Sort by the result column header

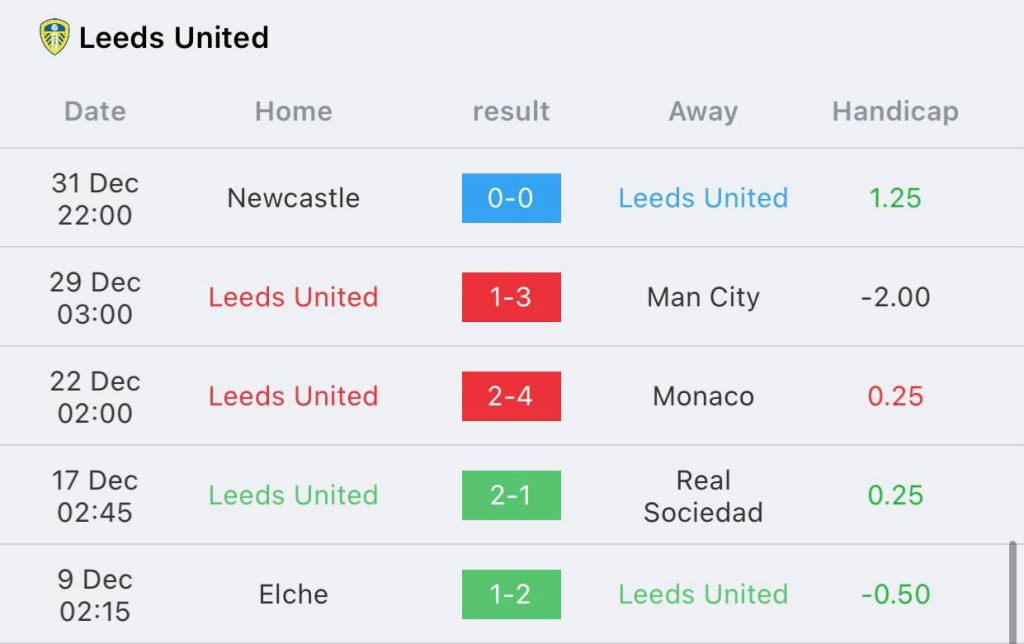(511, 111)
